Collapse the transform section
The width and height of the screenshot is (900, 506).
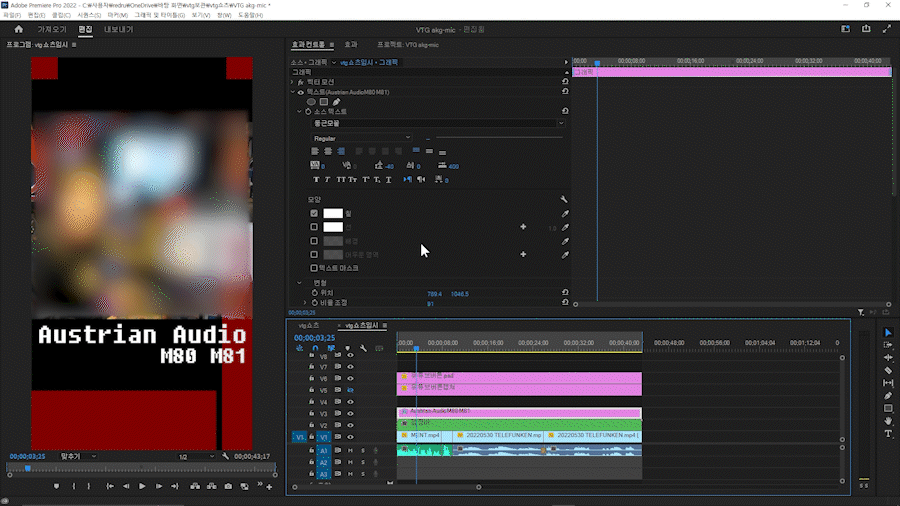click(299, 283)
